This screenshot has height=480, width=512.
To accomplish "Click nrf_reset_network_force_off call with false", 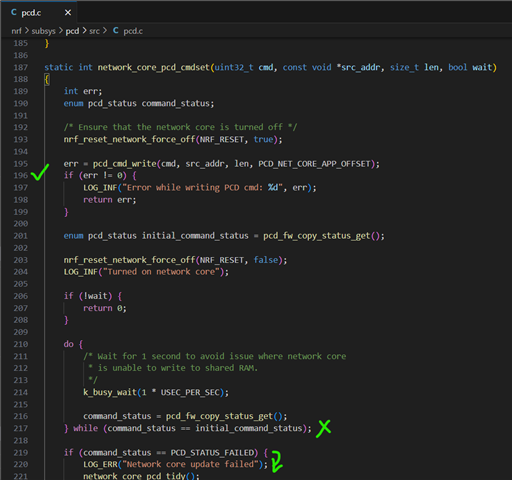I will (175, 260).
